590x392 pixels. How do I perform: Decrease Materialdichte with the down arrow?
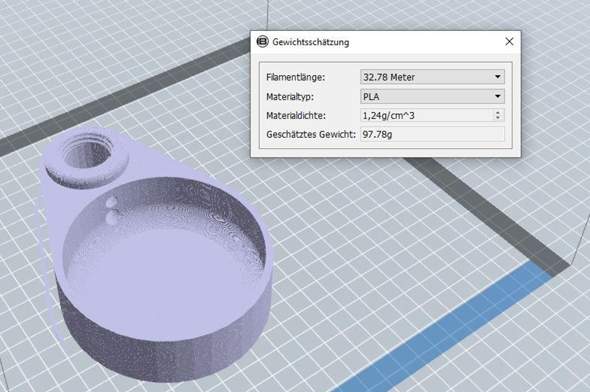[498, 118]
